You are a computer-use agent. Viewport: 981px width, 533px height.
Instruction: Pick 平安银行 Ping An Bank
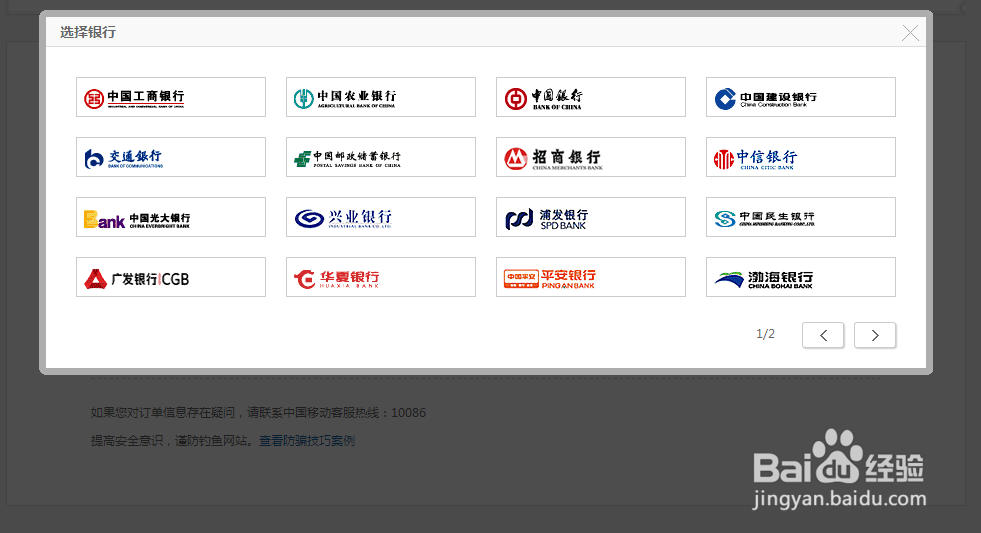pos(591,277)
